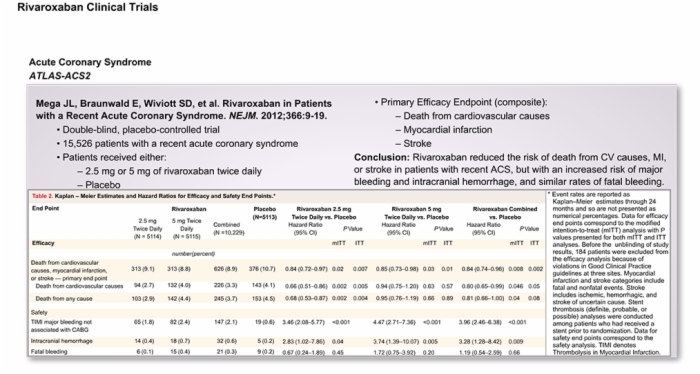700x374 pixels.
Task: Click the Primary Efficacy Endpoint bullet
Action: (461, 102)
